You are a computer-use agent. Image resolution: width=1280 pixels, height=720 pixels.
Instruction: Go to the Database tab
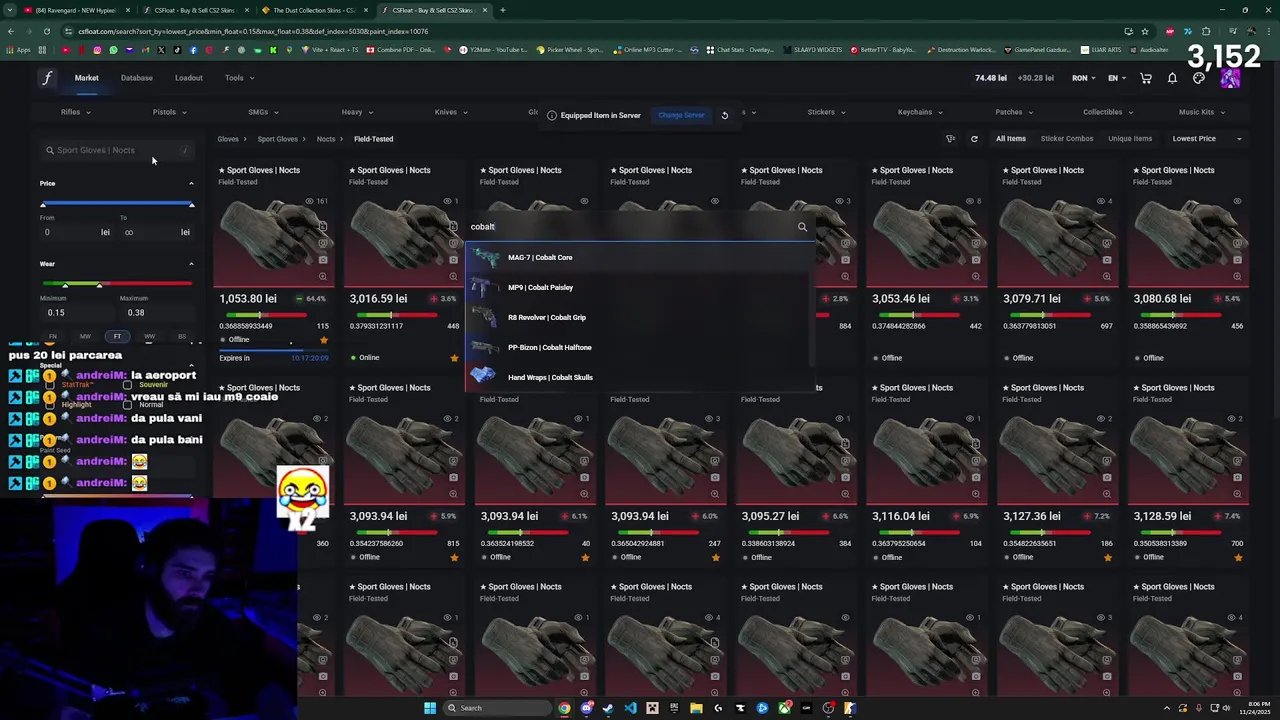pyautogui.click(x=137, y=78)
